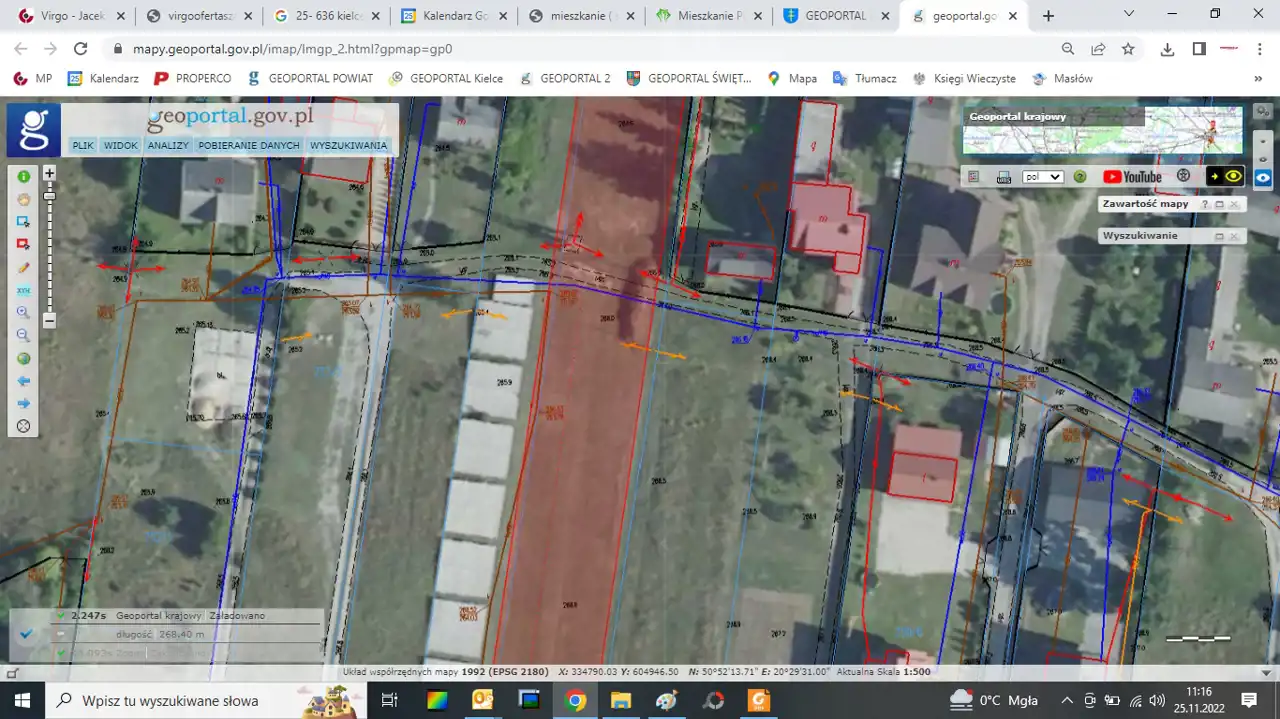Go to previous map view arrow
1280x719 pixels.
[x=23, y=381]
